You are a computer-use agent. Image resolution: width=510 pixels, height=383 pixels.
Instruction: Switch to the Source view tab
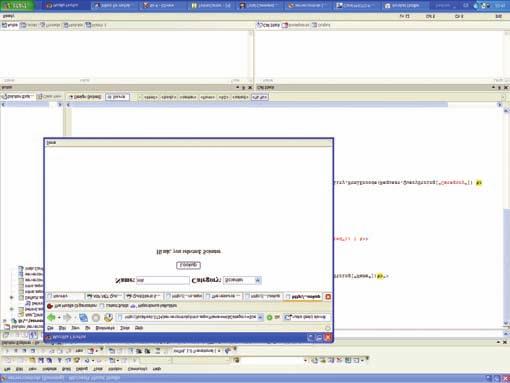click(117, 97)
